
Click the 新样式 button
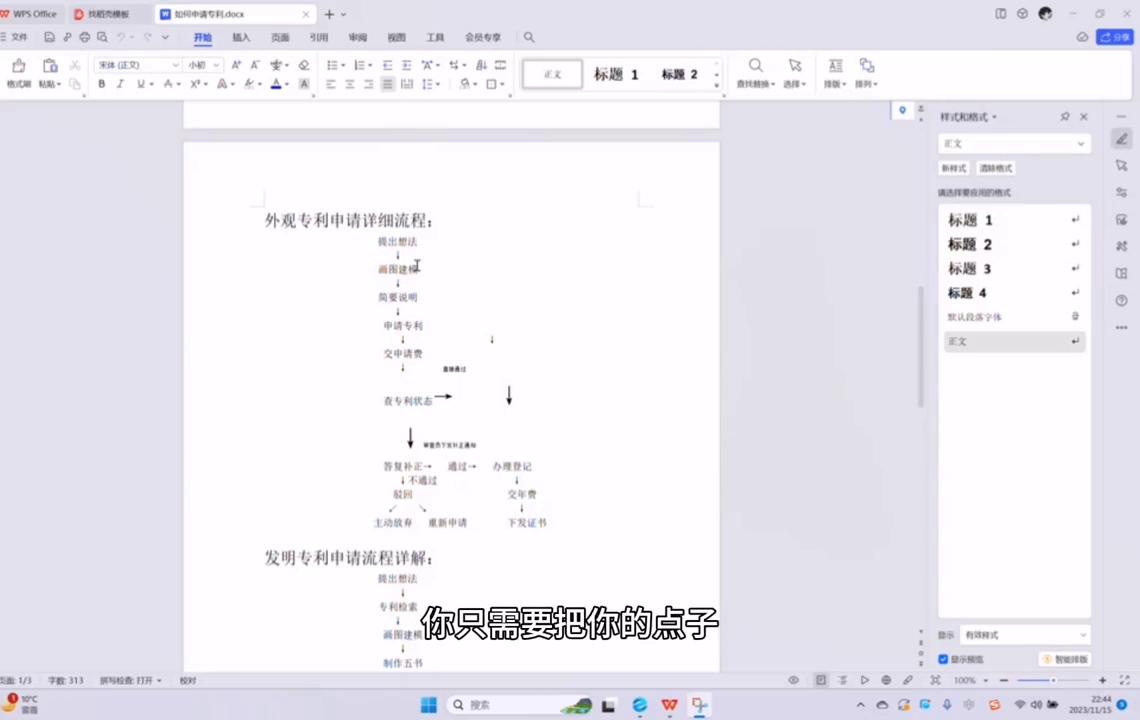point(954,168)
